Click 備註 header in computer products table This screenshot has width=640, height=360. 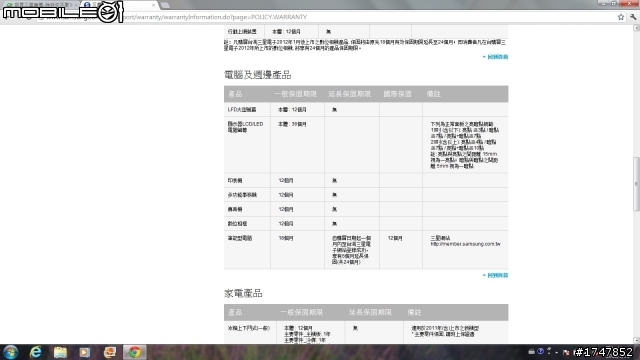(433, 94)
